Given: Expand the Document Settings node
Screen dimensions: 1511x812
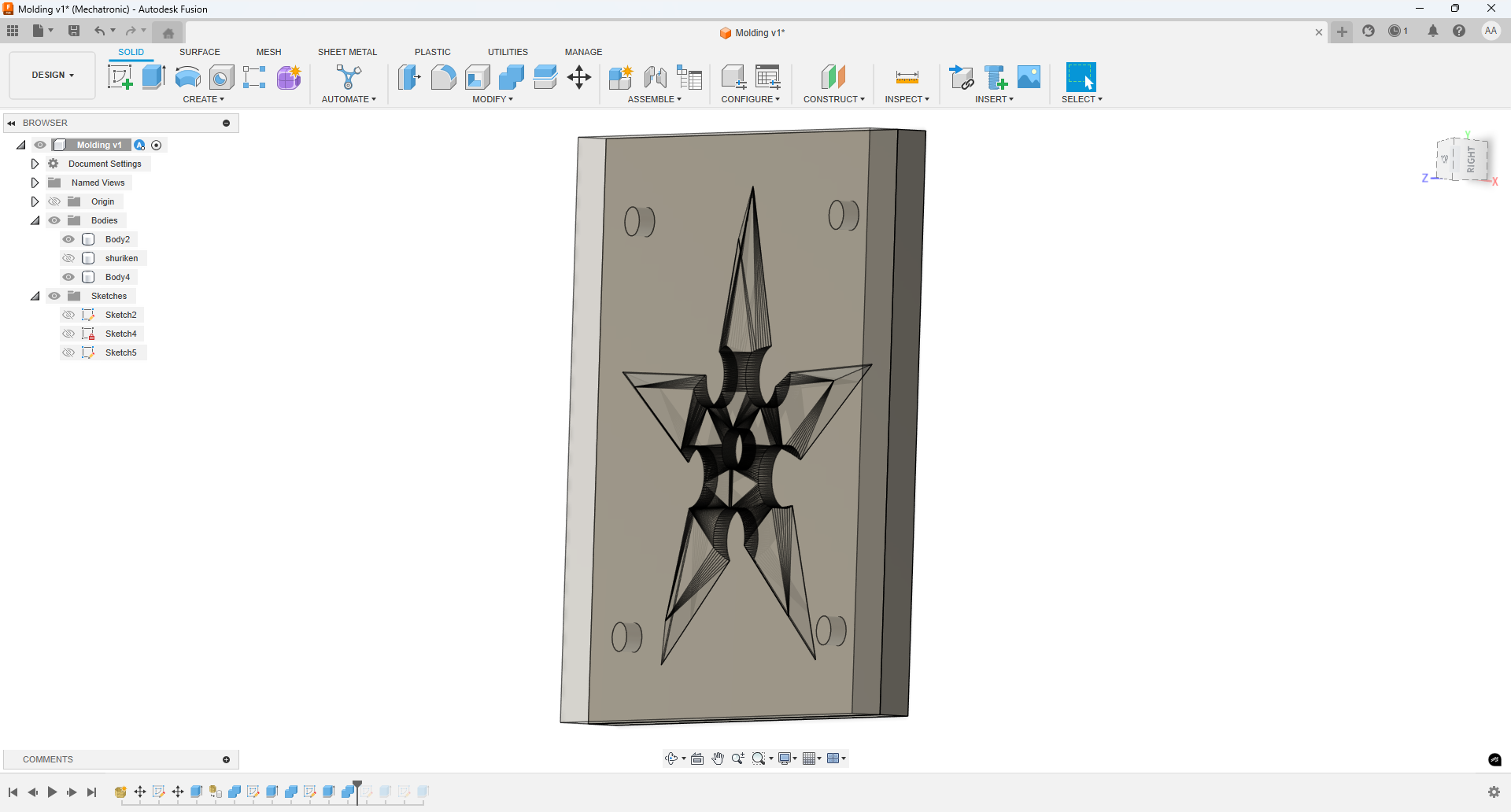Looking at the screenshot, I should pos(35,164).
